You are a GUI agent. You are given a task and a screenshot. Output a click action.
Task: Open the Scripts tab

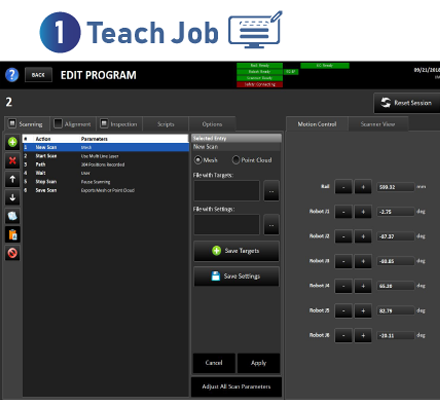(166, 124)
